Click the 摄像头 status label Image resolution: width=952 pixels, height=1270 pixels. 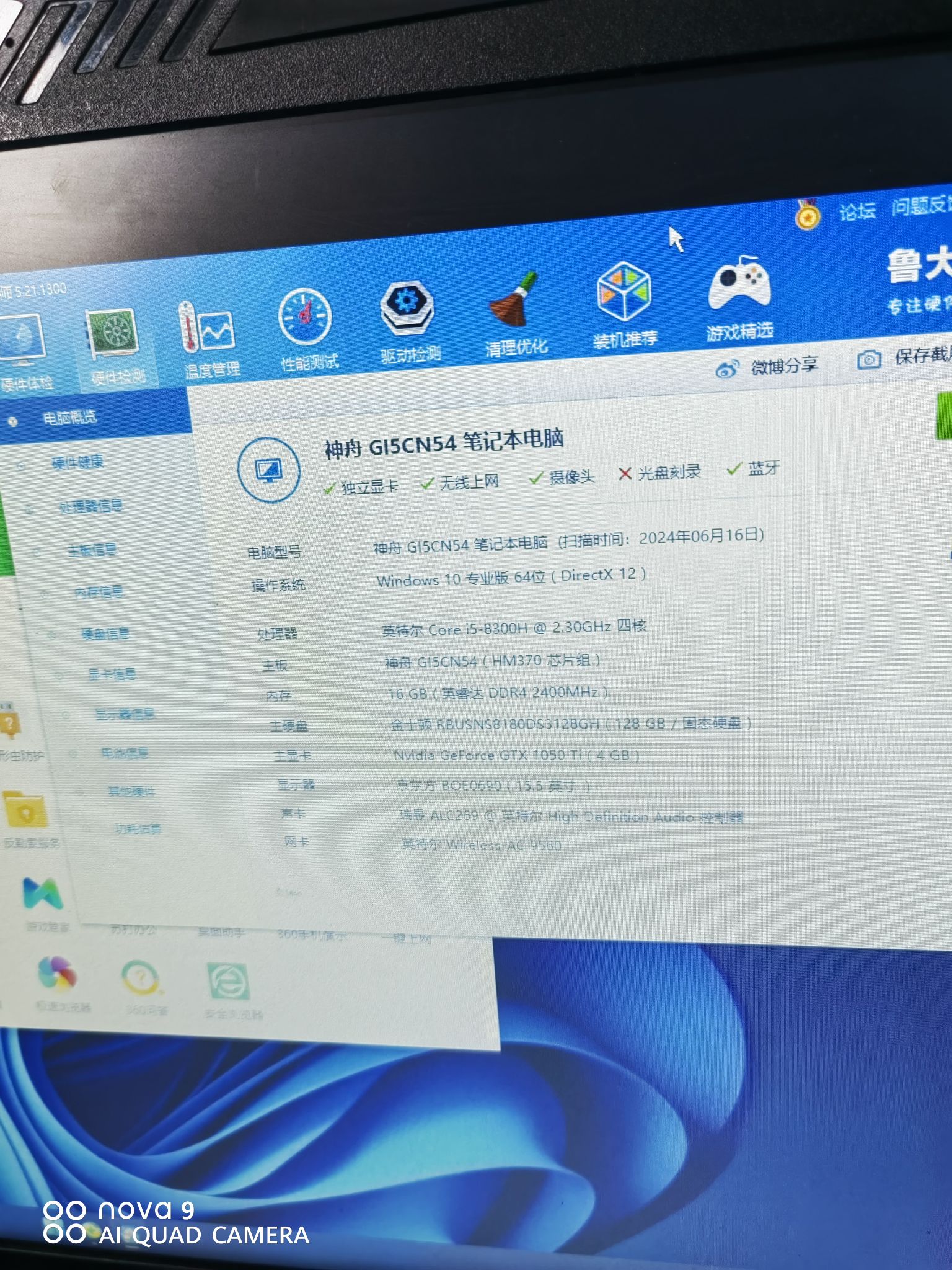(x=571, y=477)
